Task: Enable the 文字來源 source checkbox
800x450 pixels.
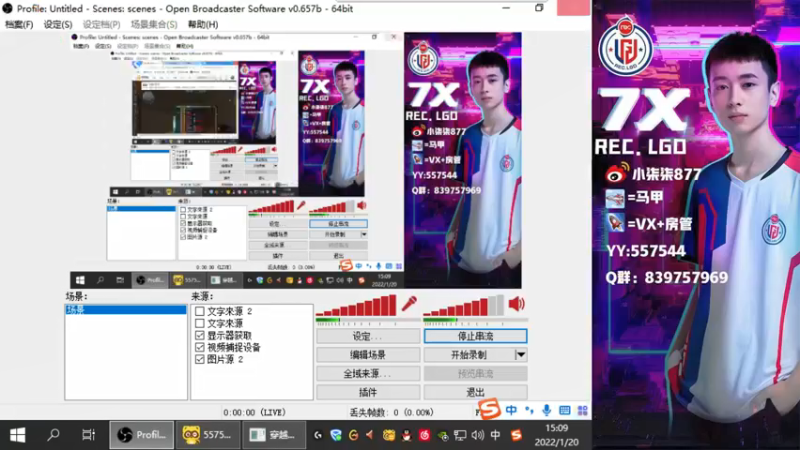Action: point(200,323)
